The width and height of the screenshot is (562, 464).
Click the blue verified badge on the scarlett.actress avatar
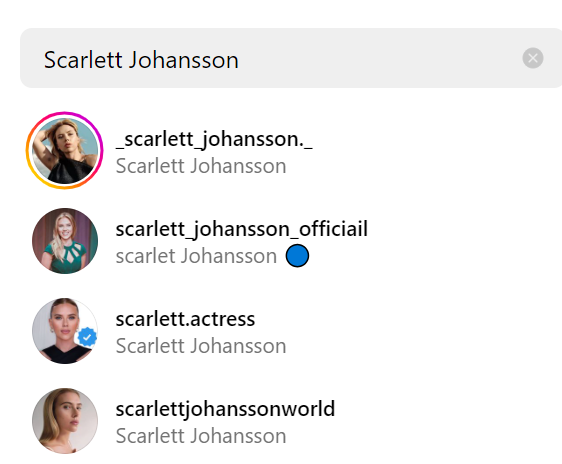point(87,337)
